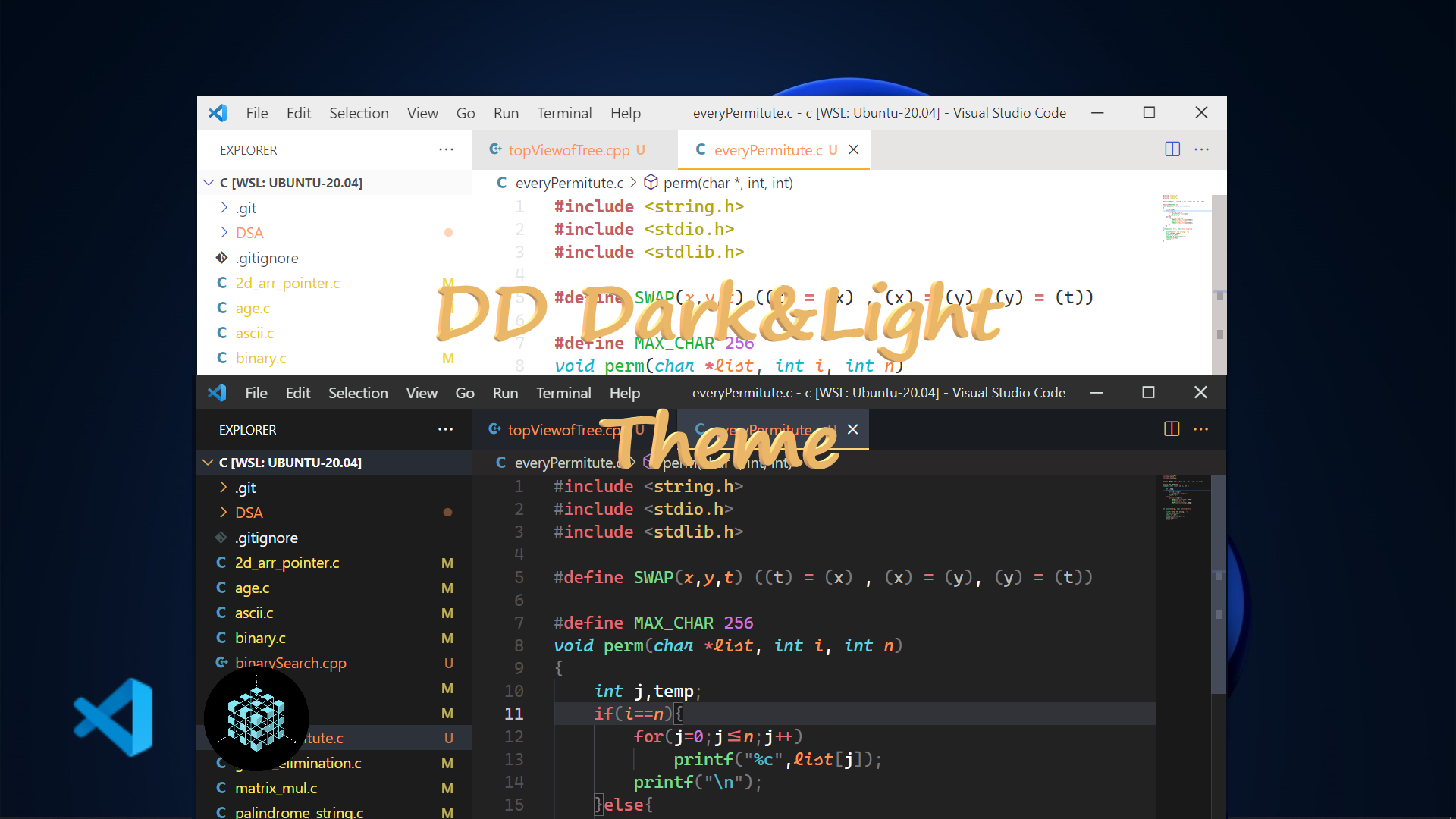Open the Split Editor icon in top window

(x=1172, y=149)
